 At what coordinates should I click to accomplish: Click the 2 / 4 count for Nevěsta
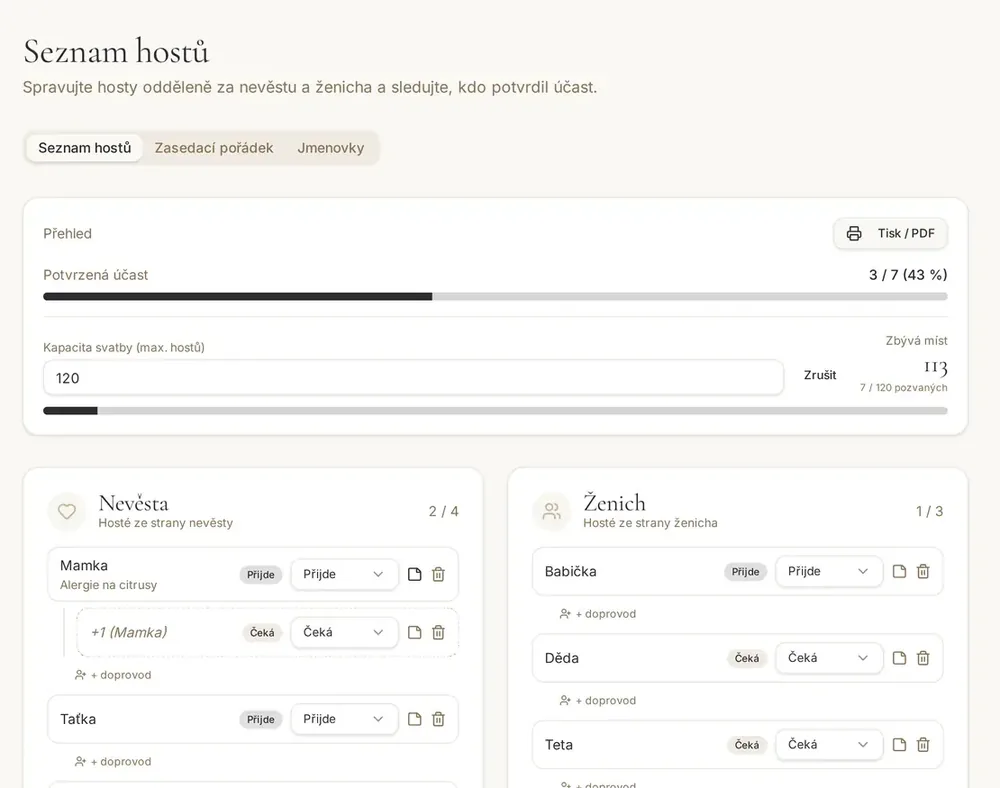coord(444,511)
